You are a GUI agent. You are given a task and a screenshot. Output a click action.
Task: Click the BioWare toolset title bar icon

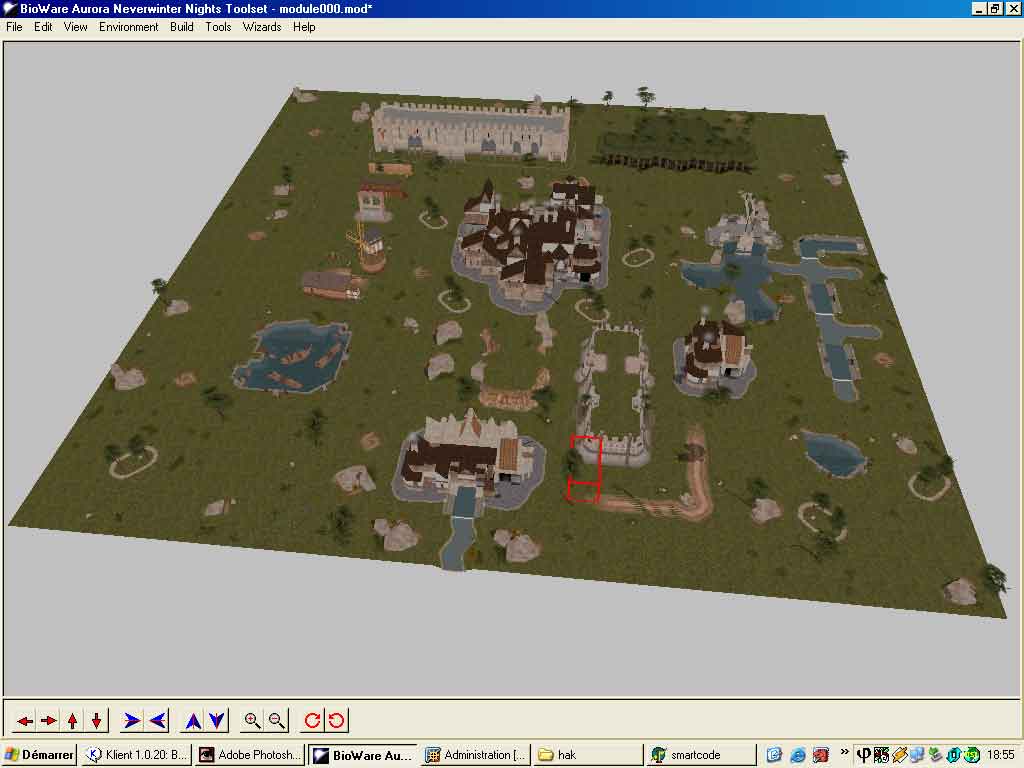tap(9, 8)
